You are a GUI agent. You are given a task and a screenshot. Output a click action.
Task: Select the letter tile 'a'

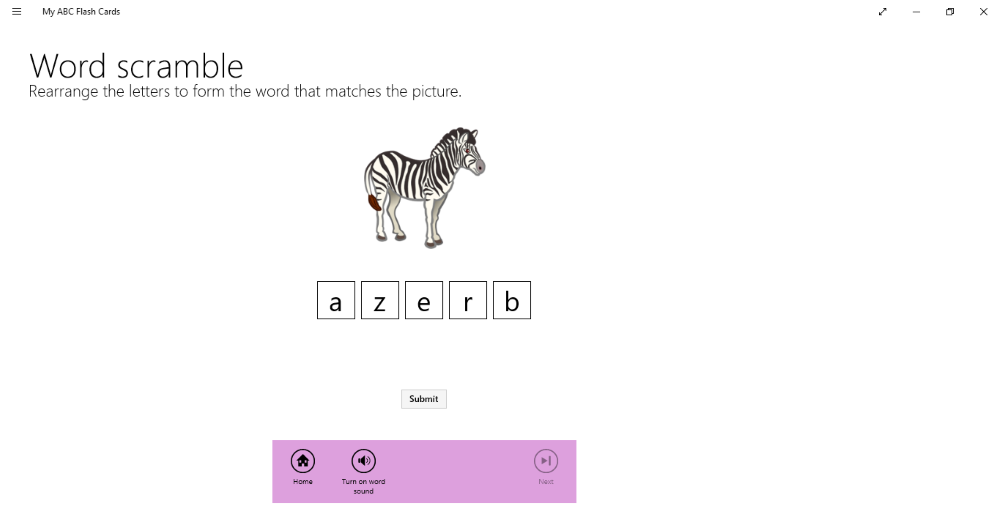pos(336,300)
